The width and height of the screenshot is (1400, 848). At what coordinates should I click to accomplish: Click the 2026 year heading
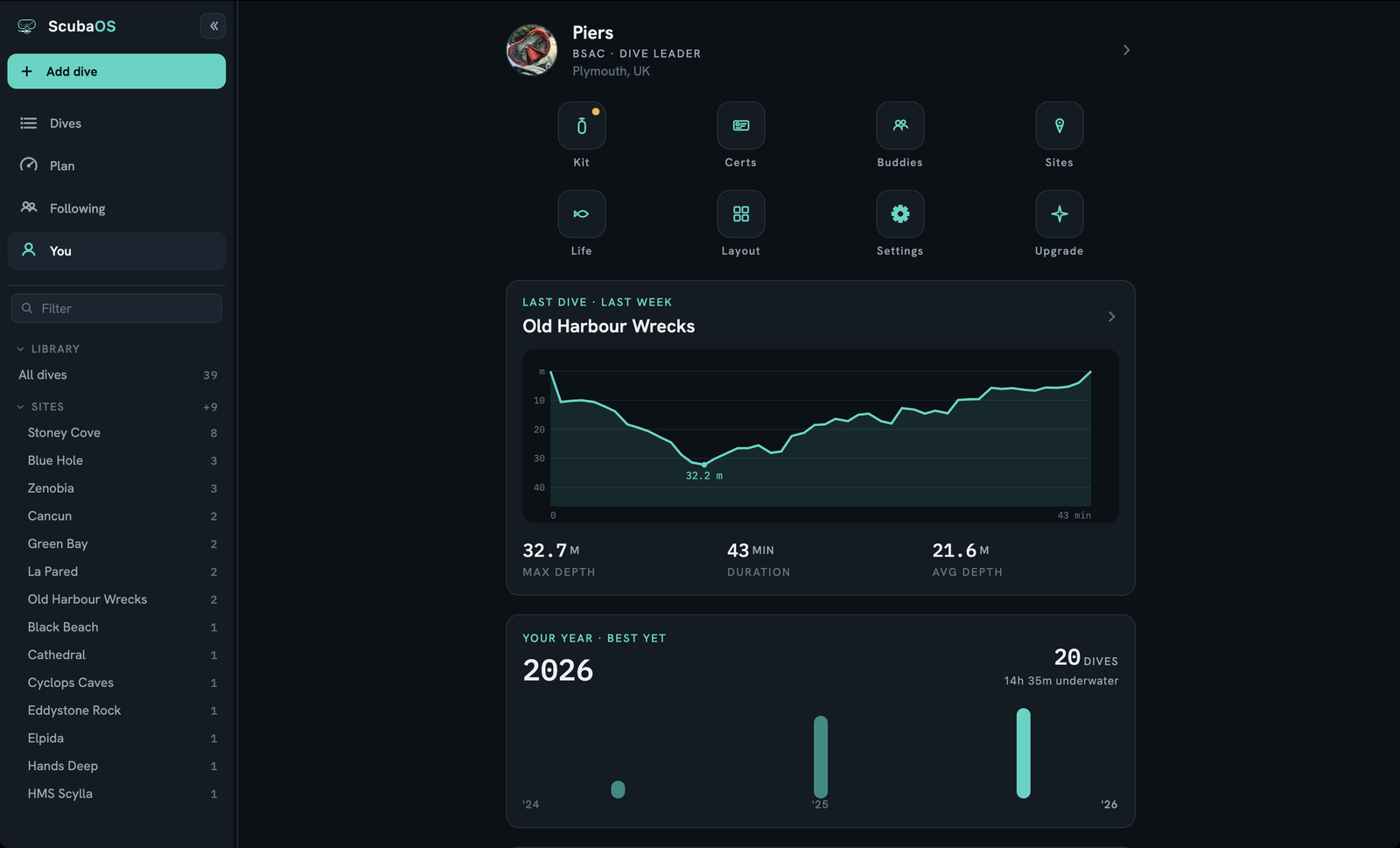click(x=558, y=670)
